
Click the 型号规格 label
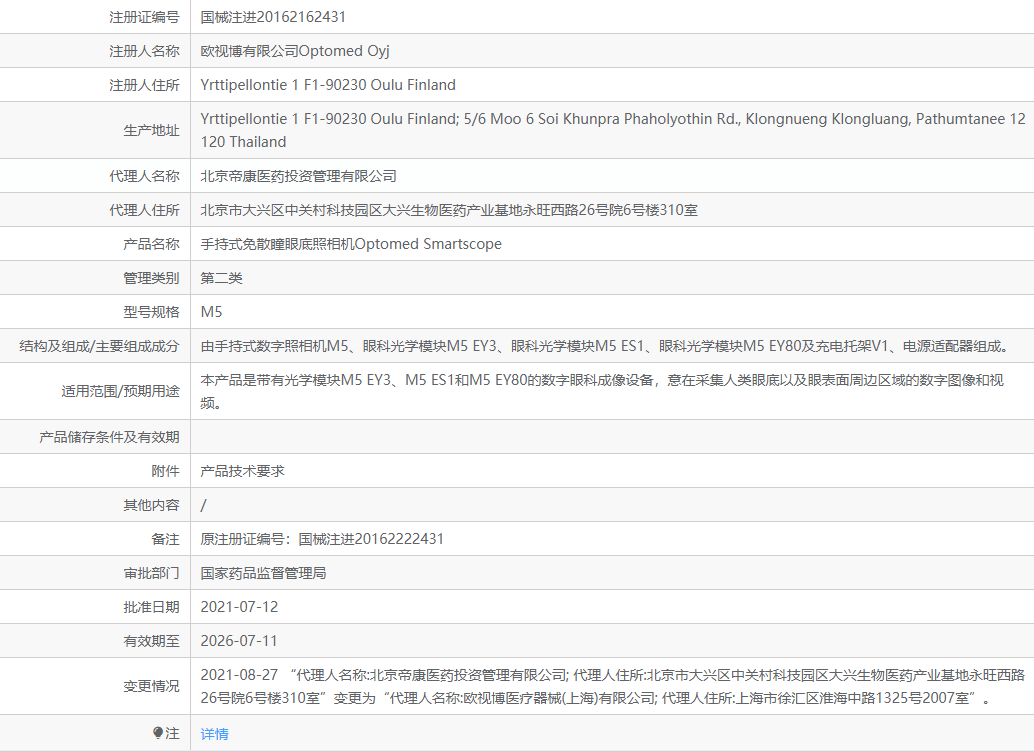151,312
